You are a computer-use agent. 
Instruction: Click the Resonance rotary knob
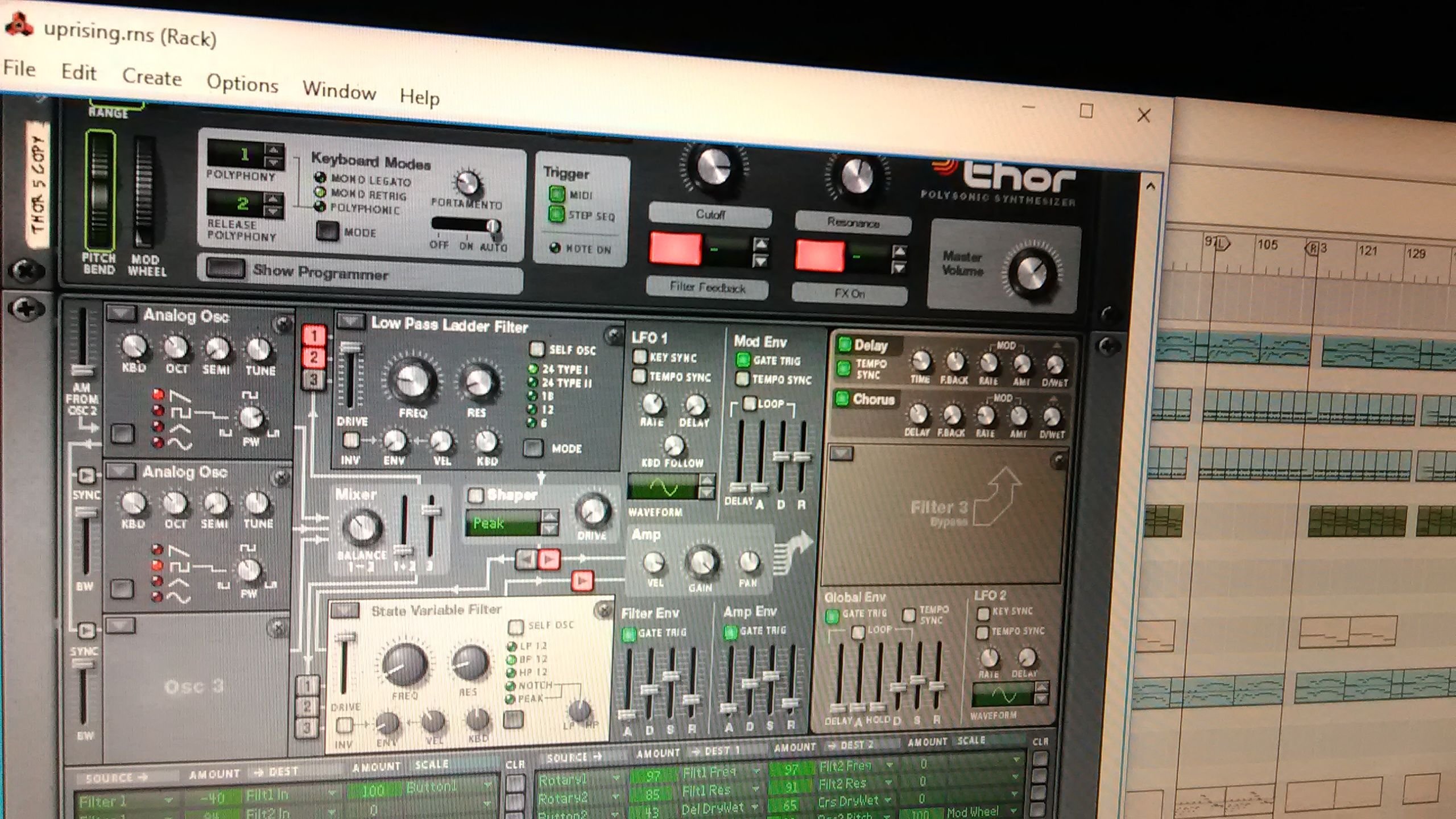[857, 175]
